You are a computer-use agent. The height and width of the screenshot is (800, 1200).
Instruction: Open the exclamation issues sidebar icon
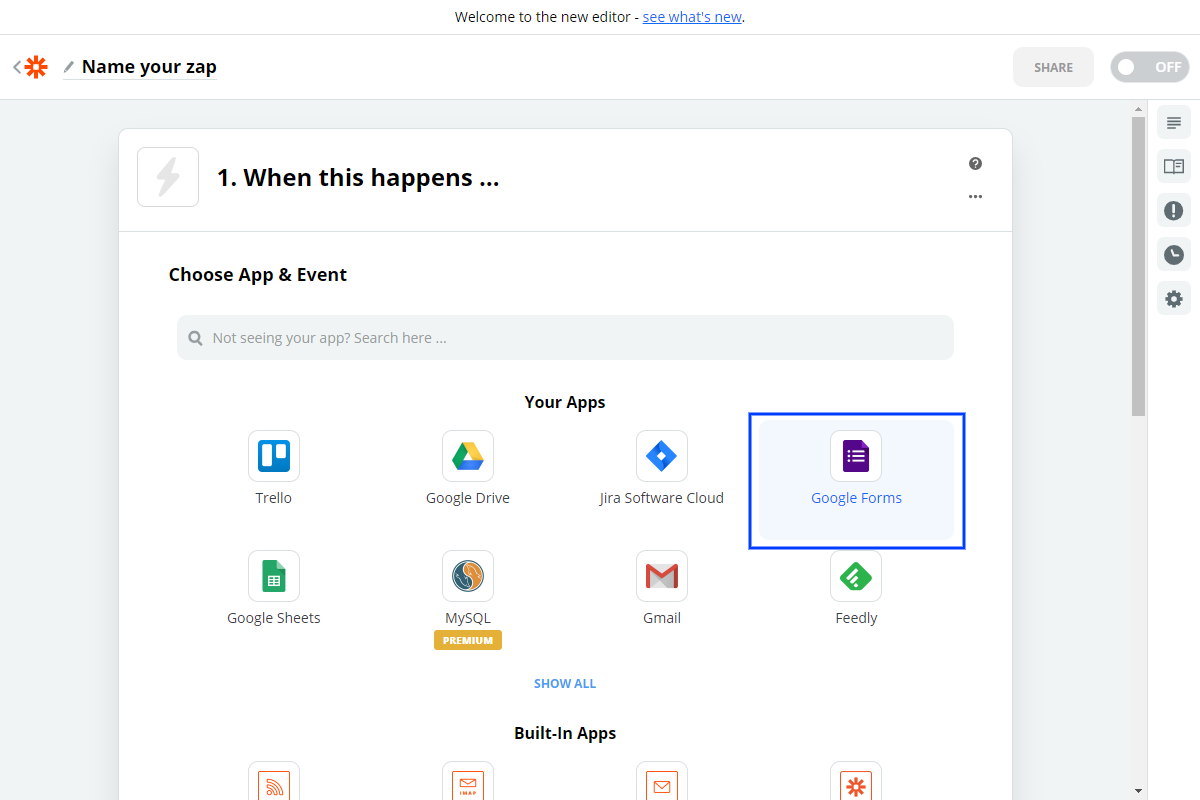coord(1174,210)
